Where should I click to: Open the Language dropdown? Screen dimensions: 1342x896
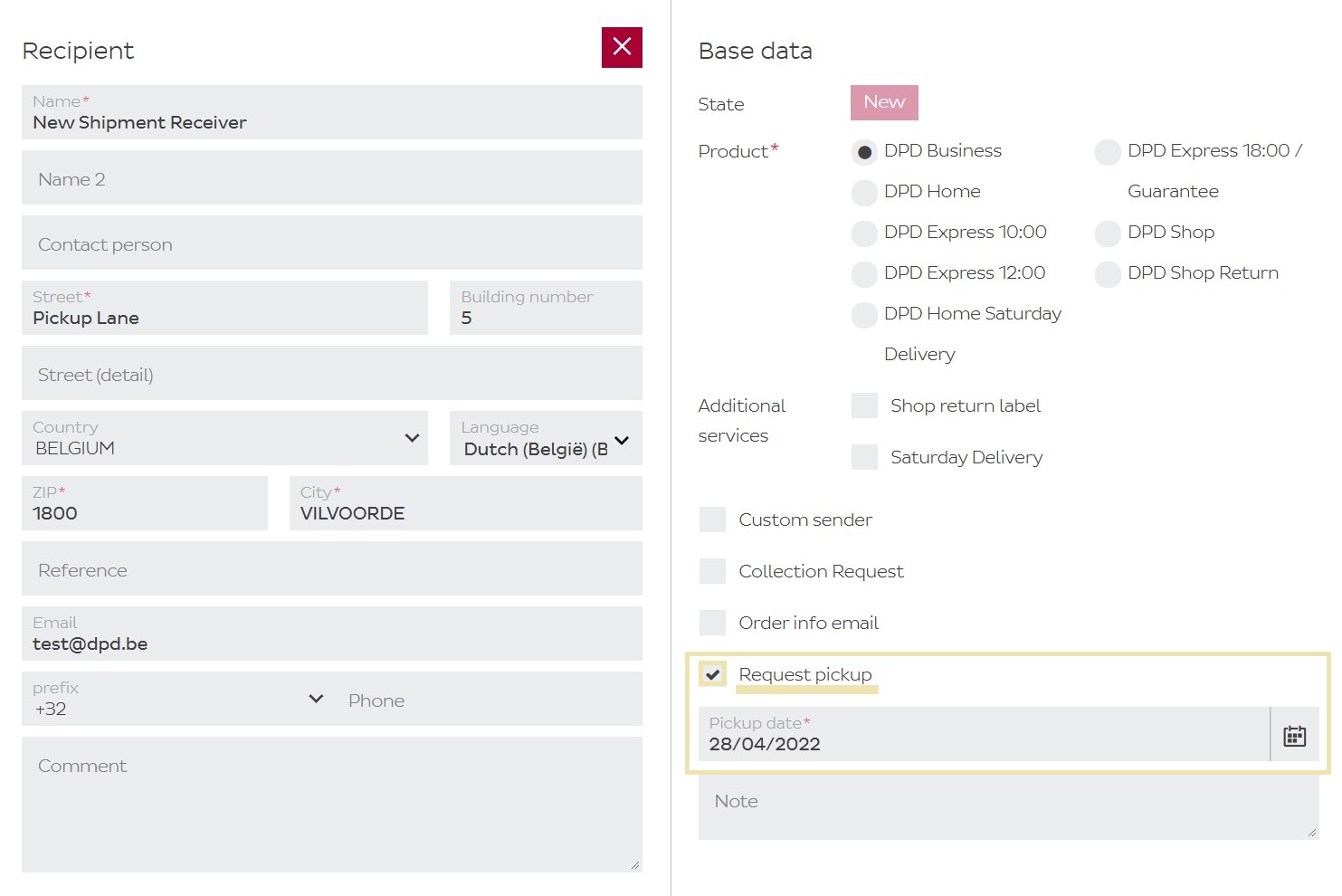pyautogui.click(x=546, y=438)
